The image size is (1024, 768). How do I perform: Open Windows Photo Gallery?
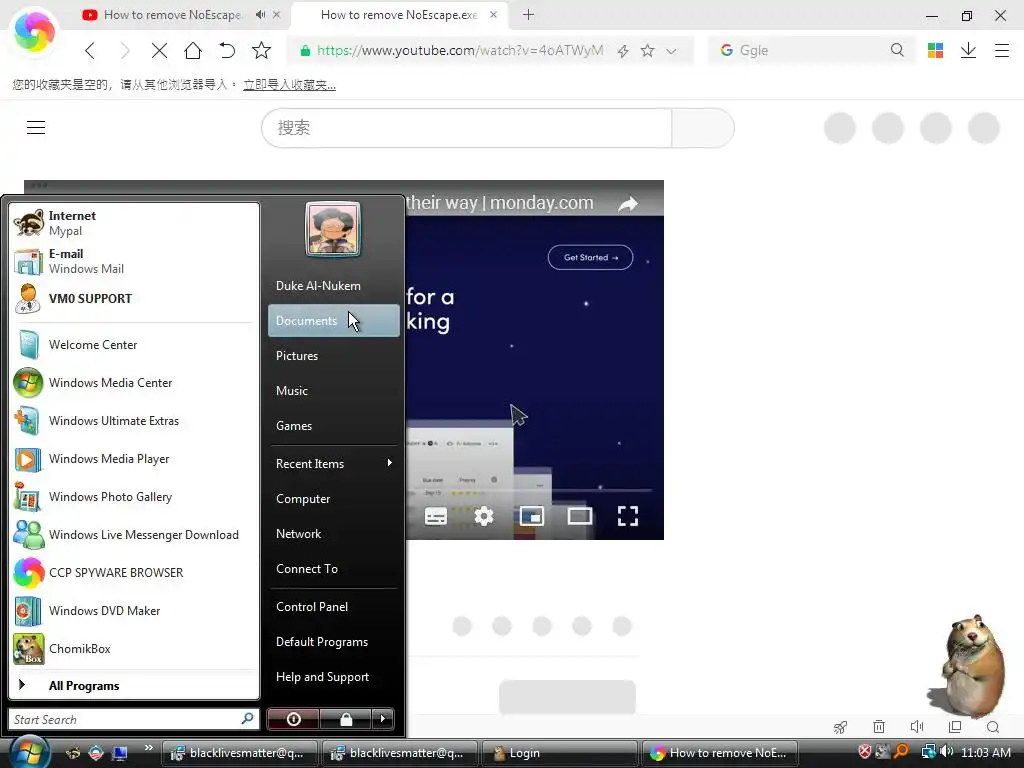click(x=133, y=497)
